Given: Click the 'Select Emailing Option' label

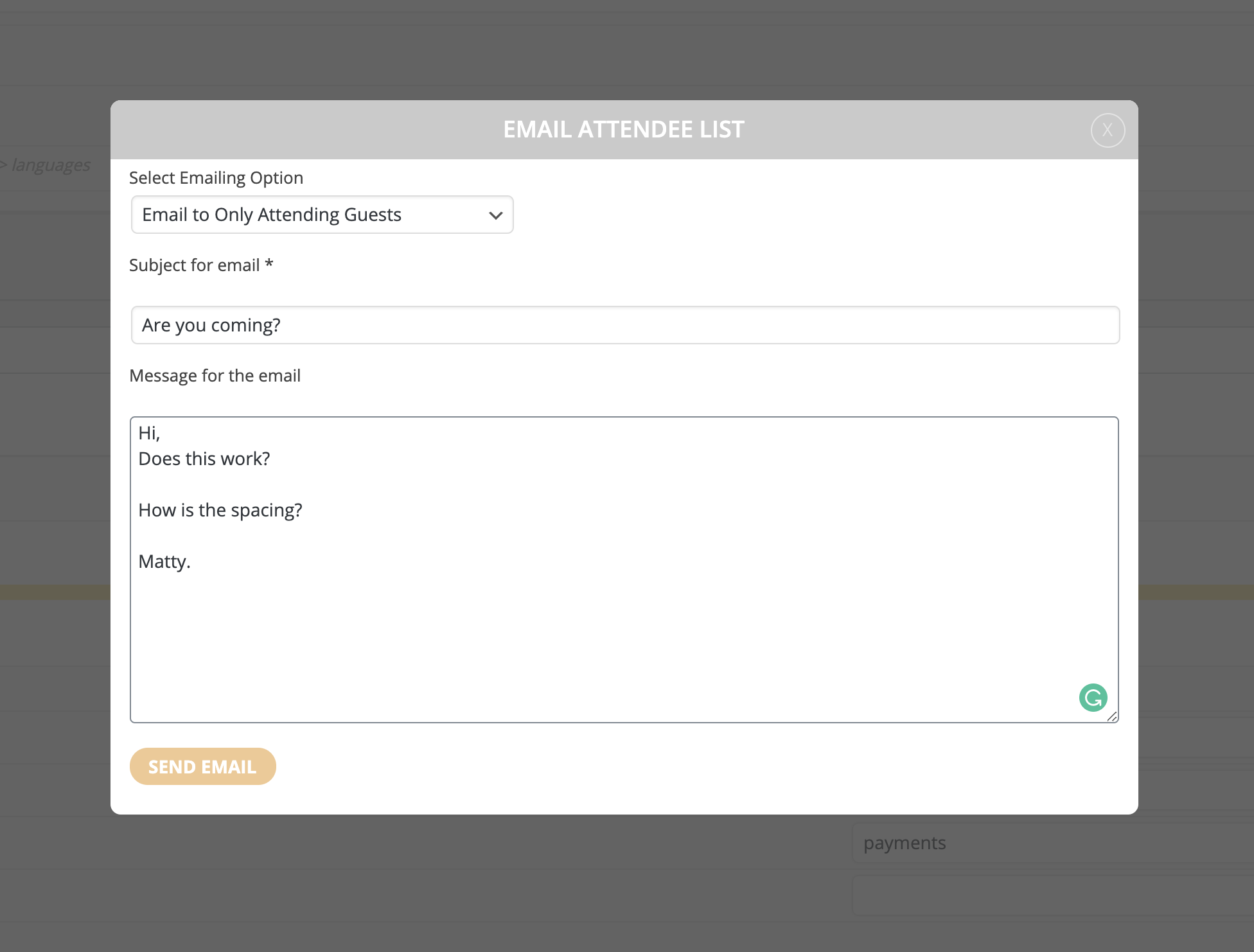Looking at the screenshot, I should [x=216, y=178].
